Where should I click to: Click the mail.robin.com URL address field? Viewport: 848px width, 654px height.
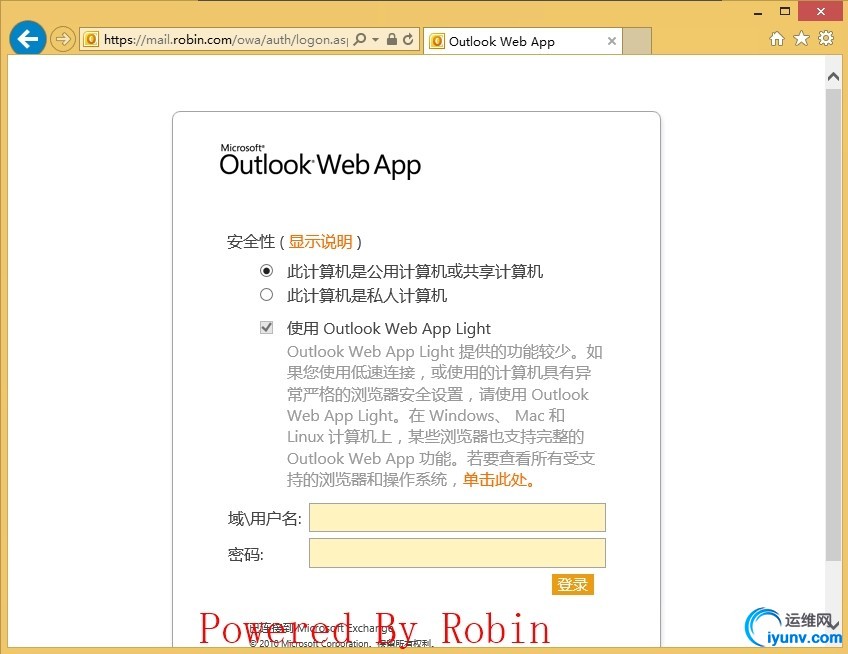pyautogui.click(x=226, y=39)
